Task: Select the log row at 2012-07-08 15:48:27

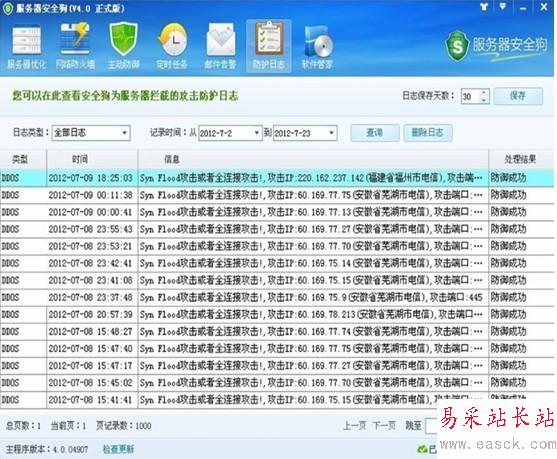Action: 277,331
